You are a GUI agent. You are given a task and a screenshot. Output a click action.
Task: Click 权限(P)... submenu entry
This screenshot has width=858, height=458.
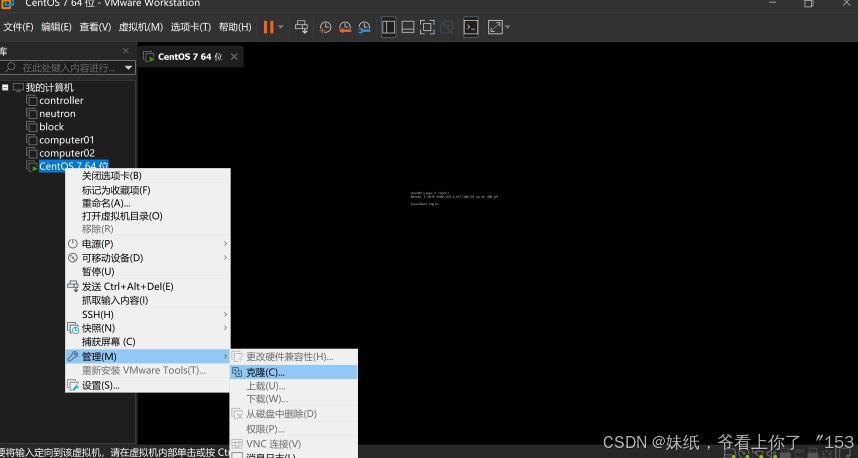tap(294, 429)
